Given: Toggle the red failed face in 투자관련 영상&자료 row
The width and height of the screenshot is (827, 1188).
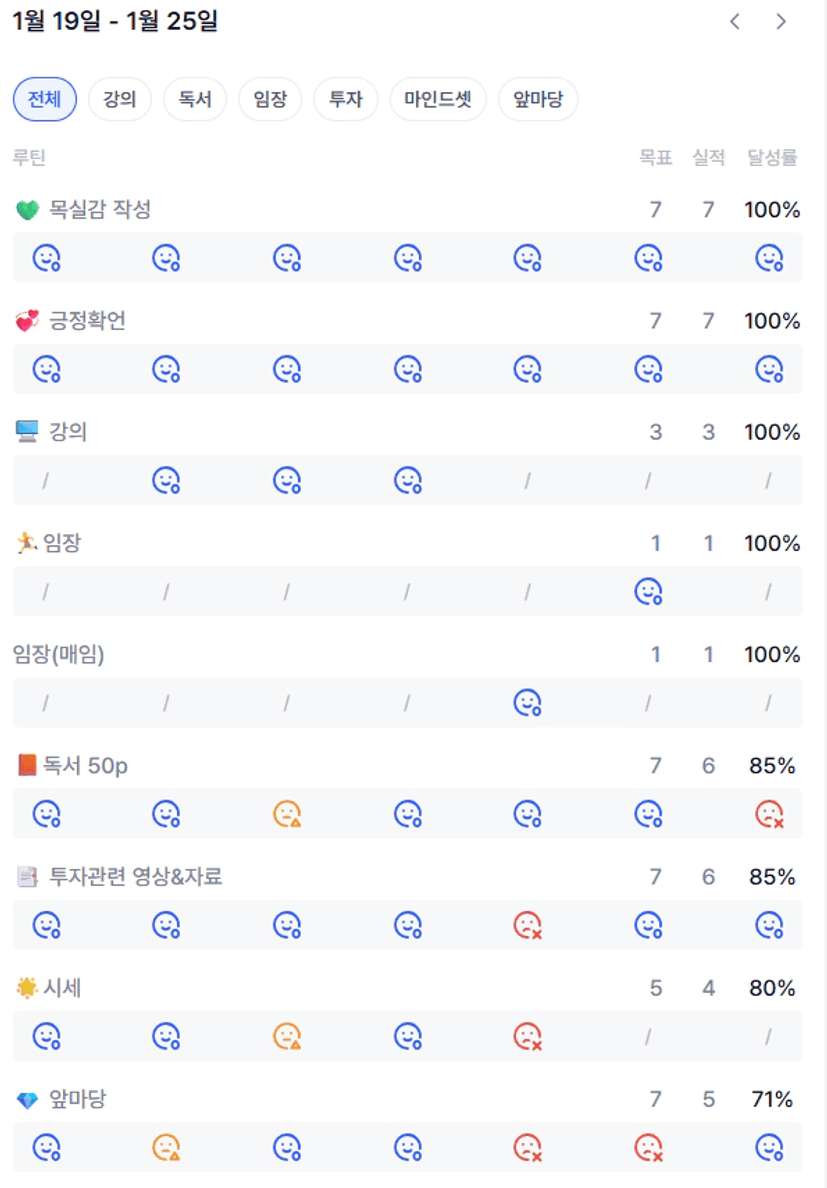Looking at the screenshot, I should pyautogui.click(x=527, y=926).
